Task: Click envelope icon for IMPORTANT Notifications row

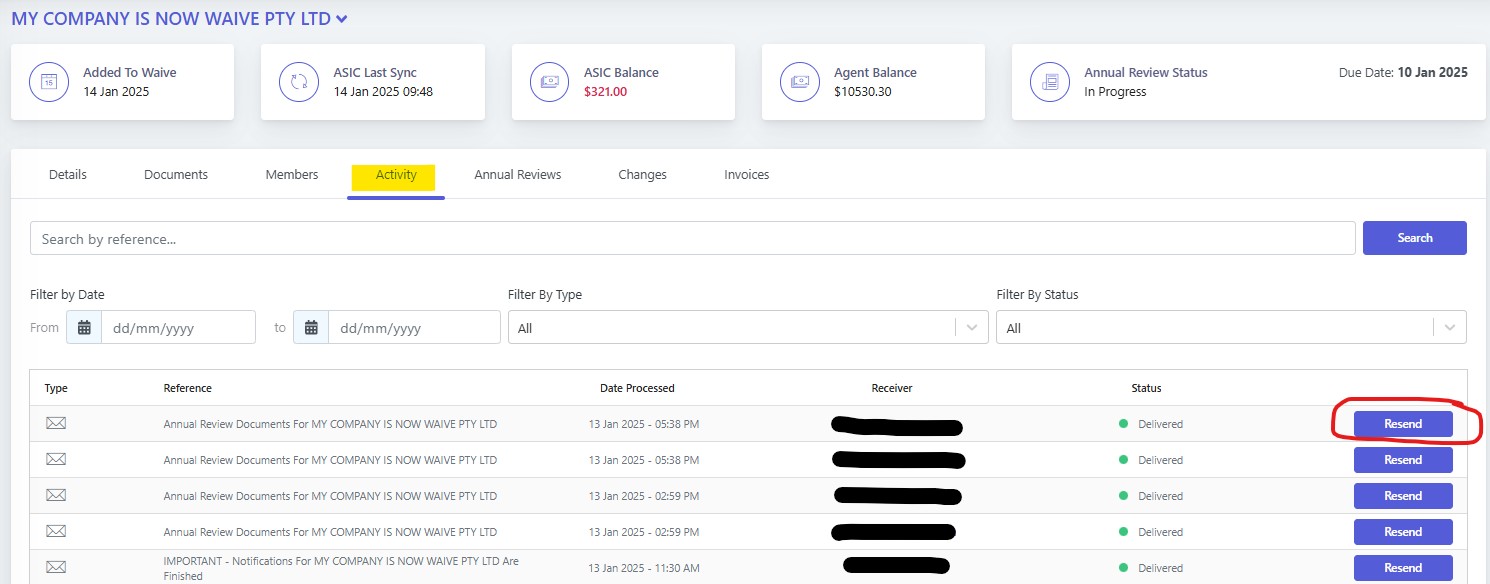Action: tap(56, 568)
